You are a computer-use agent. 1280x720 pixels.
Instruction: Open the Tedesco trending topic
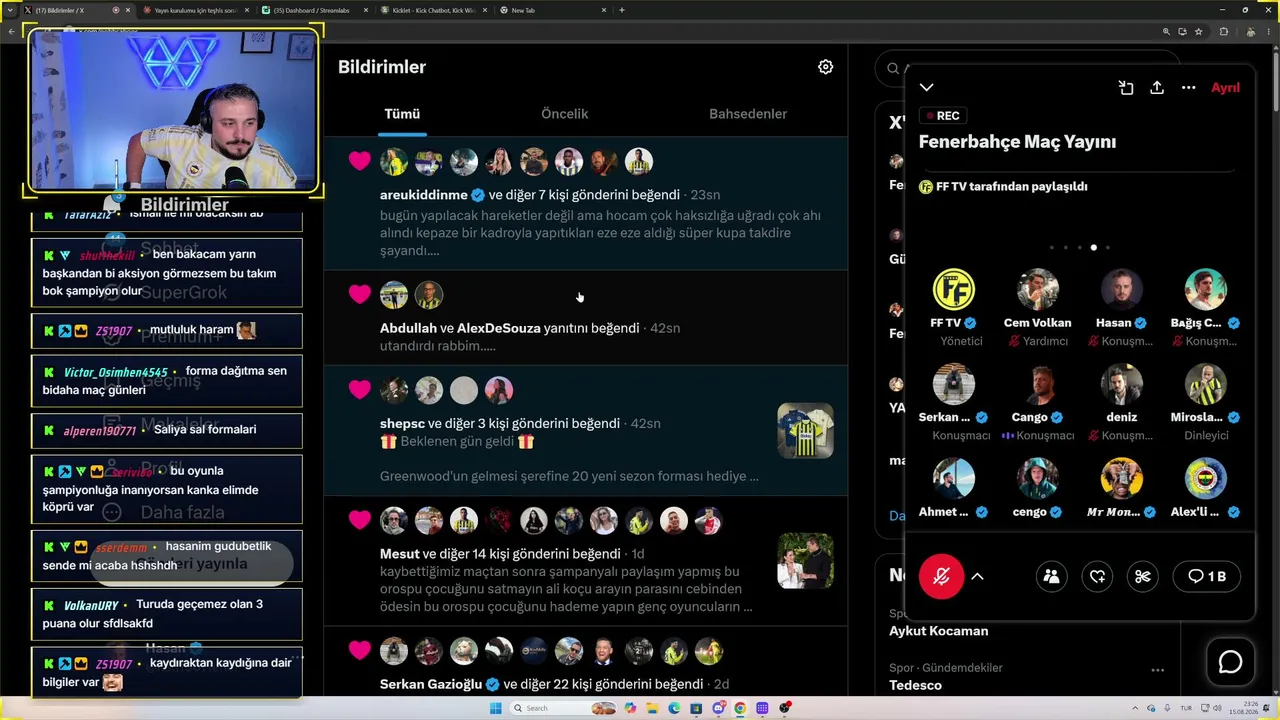[915, 685]
